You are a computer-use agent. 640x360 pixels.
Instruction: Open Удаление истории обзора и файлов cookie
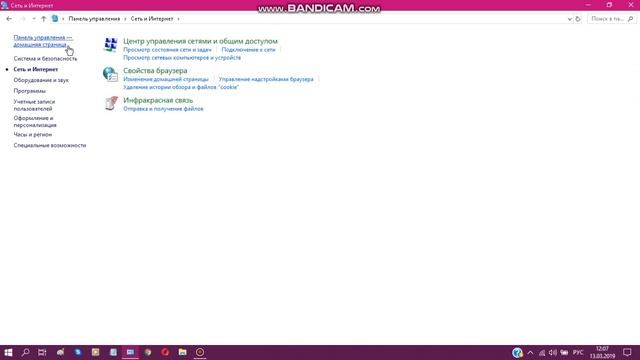point(181,87)
